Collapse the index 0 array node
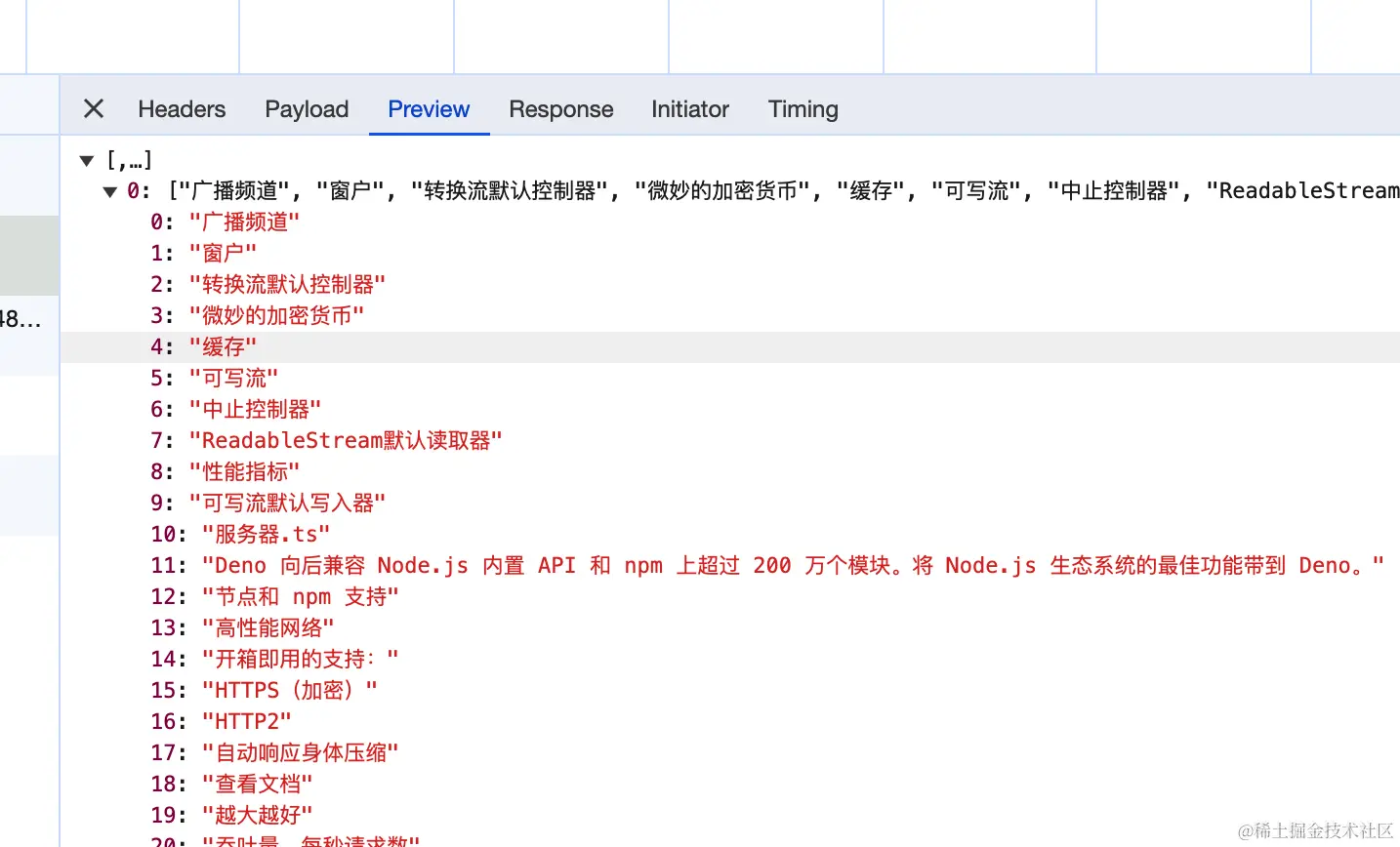The width and height of the screenshot is (1400, 847). 110,191
